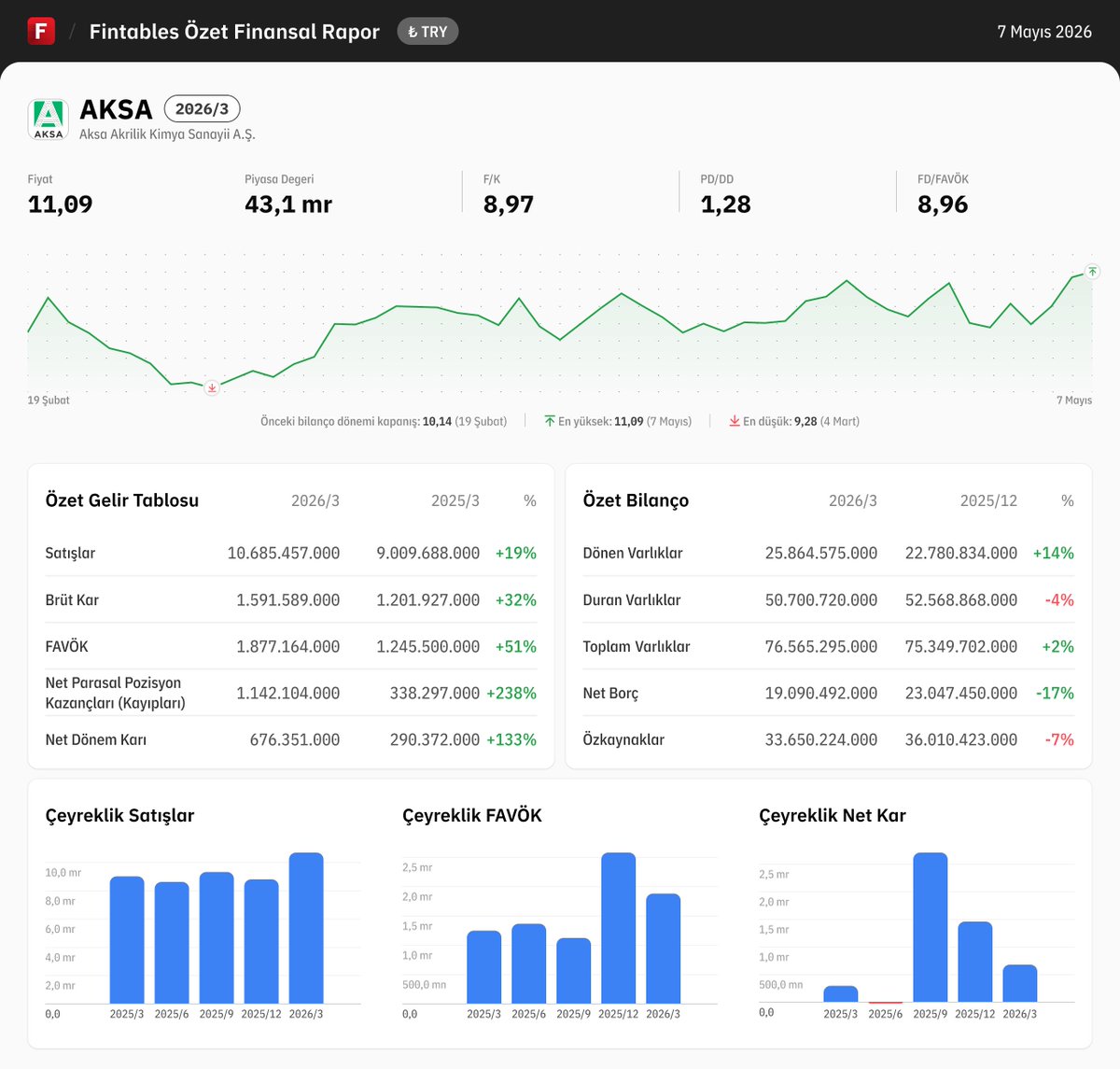The image size is (1120, 1069).
Task: Click the 2026/3 bar in Çeyreklik Net Kar
Action: coord(1020,983)
